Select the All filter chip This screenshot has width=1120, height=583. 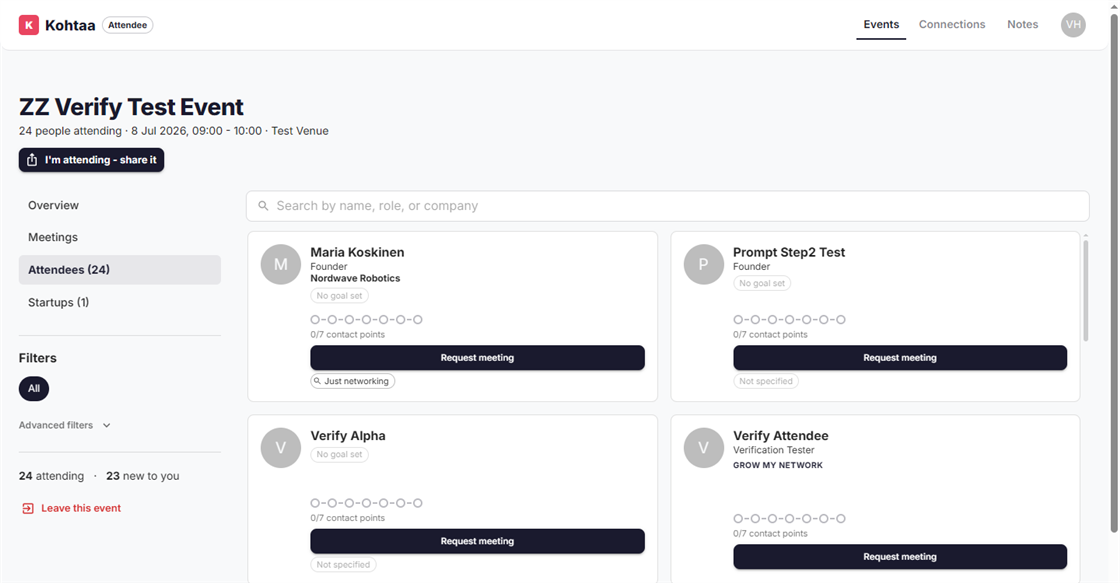[x=34, y=389]
